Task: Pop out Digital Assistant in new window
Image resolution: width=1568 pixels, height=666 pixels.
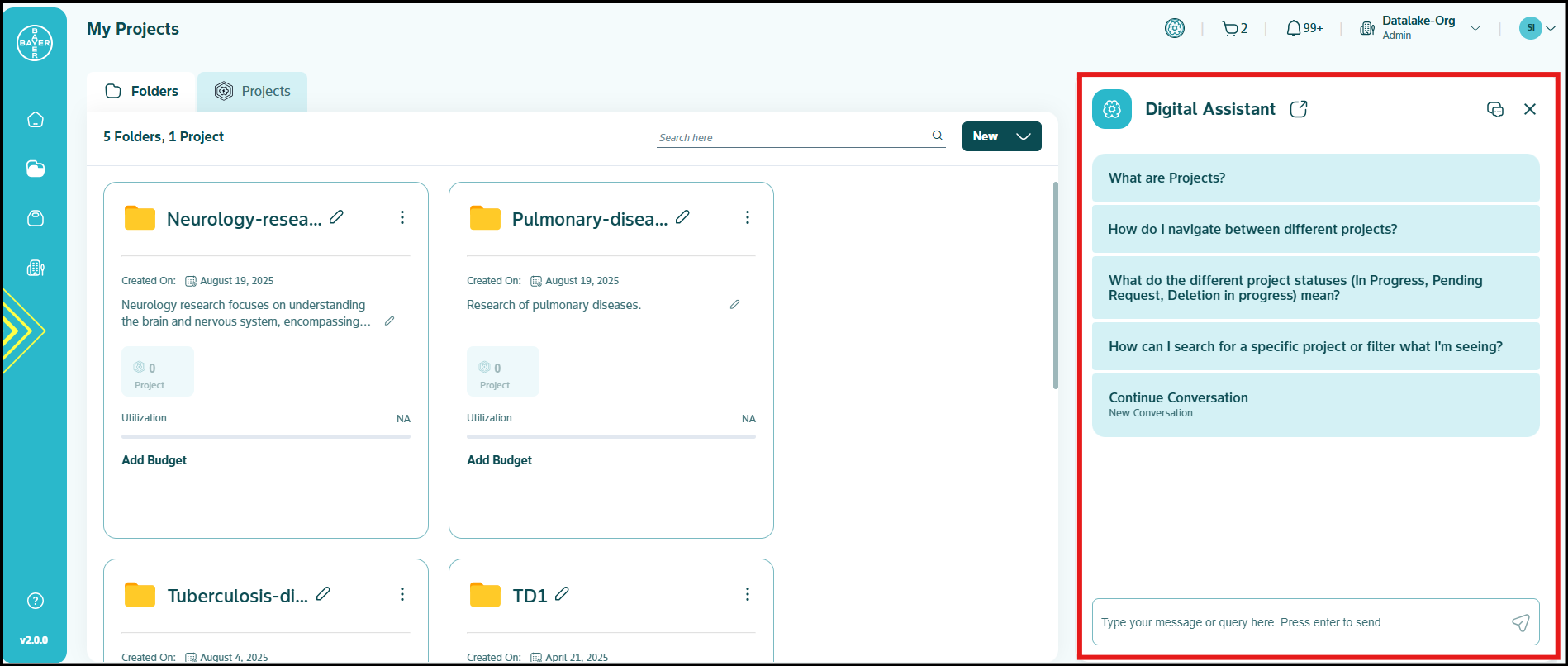Action: click(x=1299, y=109)
